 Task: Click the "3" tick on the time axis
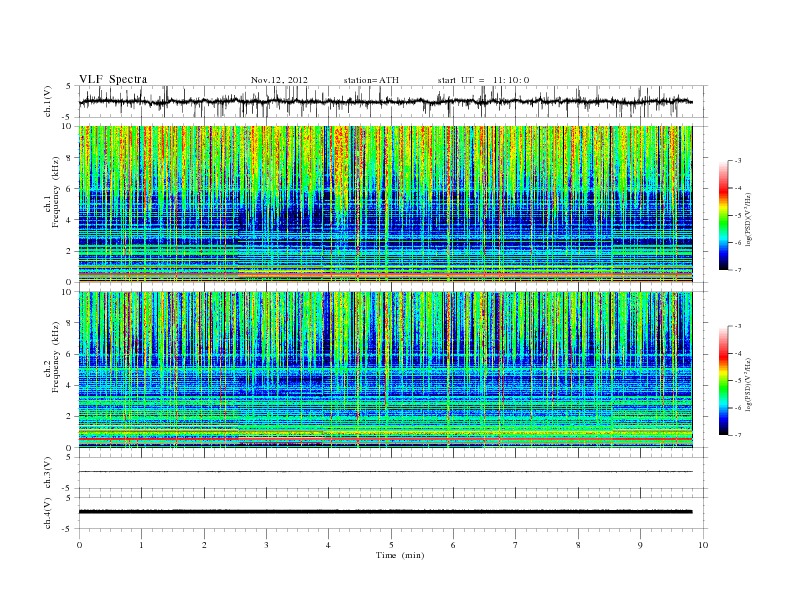tap(266, 545)
